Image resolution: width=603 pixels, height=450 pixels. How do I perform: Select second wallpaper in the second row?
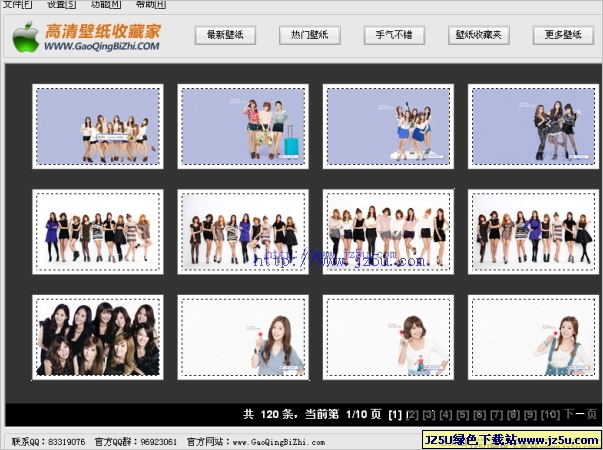(x=243, y=232)
